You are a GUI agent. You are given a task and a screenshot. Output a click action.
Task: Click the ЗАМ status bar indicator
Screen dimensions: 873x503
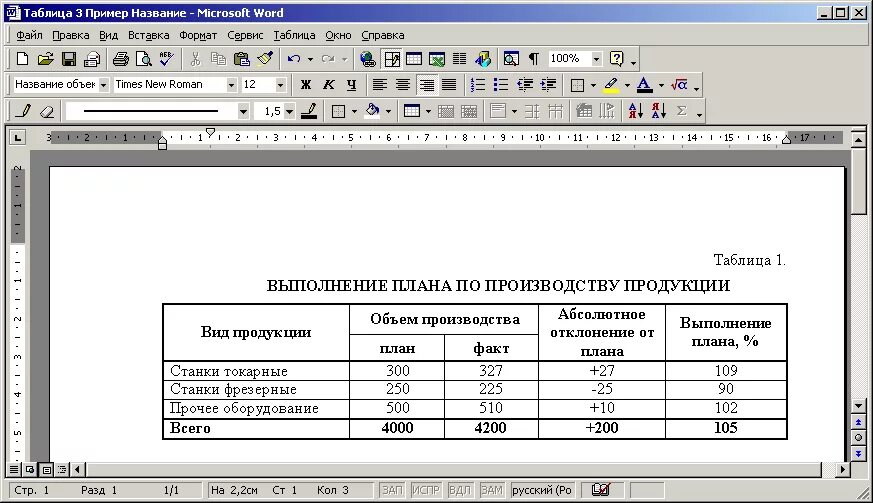492,490
